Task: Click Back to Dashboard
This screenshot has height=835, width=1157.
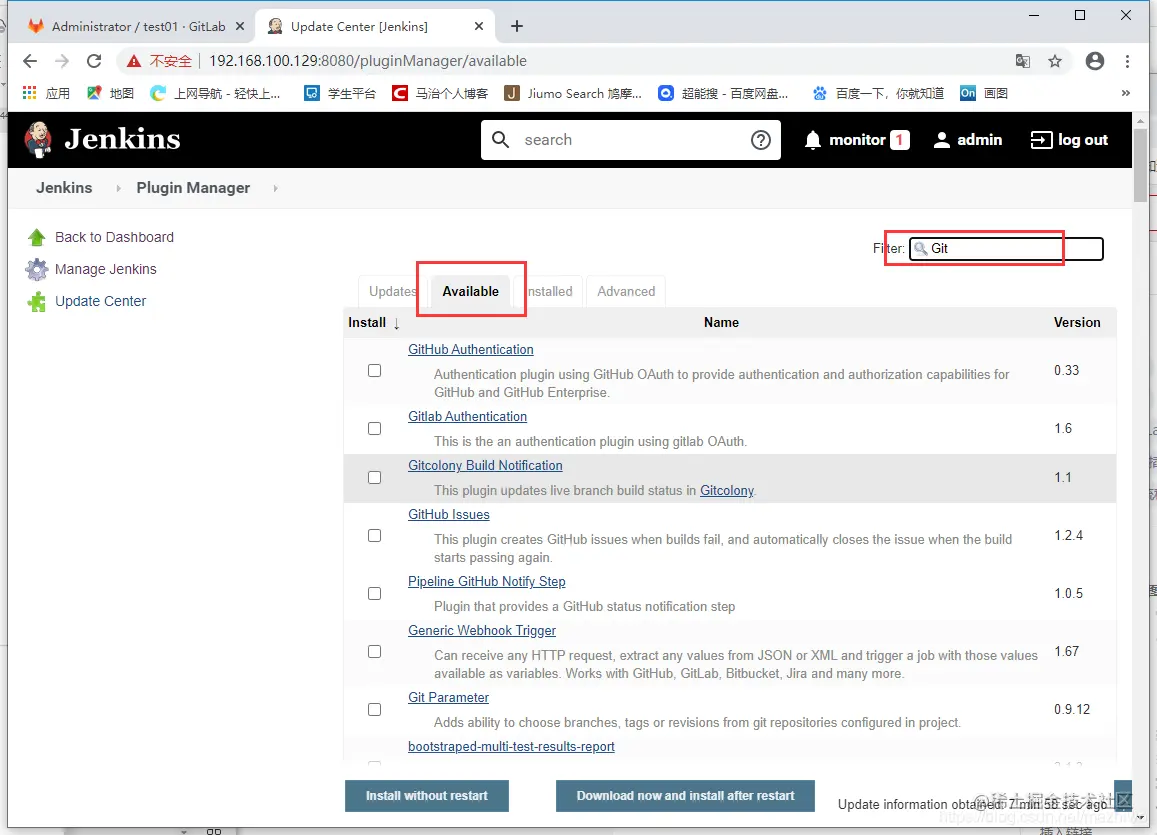Action: click(x=114, y=238)
